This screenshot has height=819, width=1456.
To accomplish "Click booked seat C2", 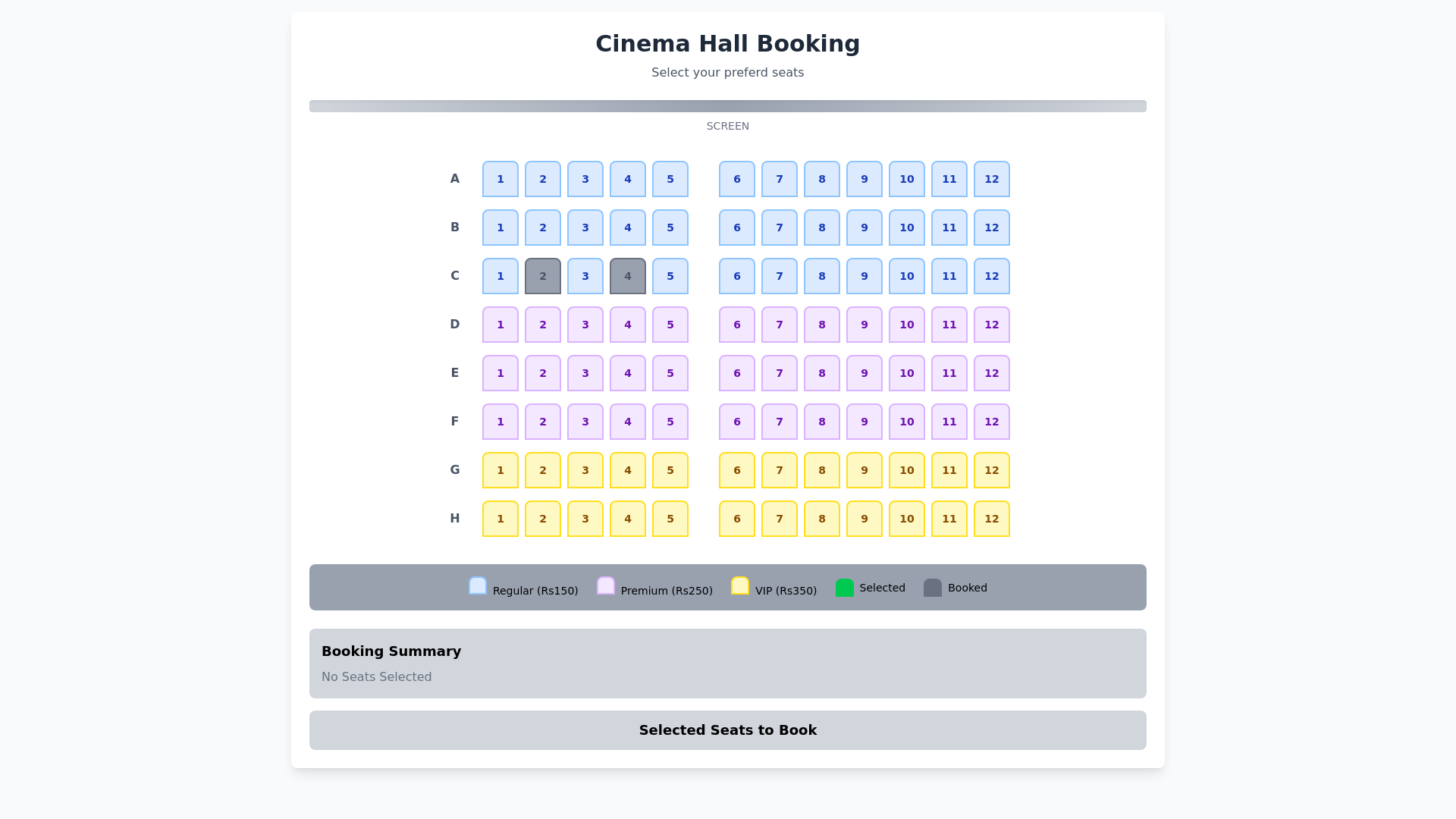I will coord(543,276).
